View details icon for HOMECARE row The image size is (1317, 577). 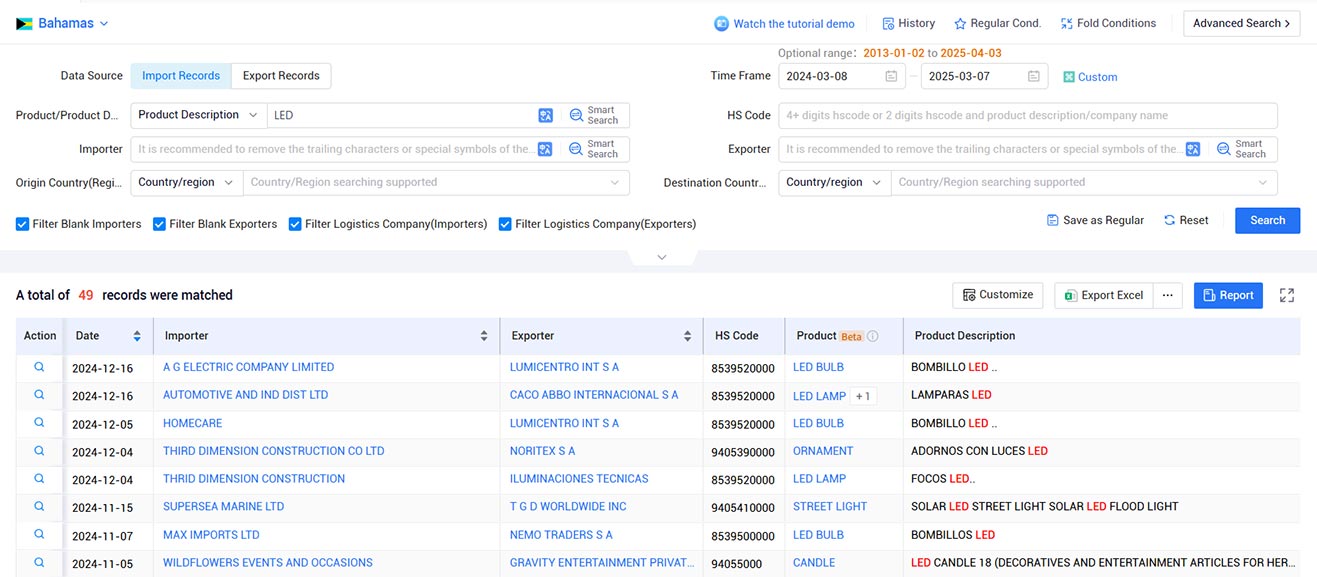[40, 423]
